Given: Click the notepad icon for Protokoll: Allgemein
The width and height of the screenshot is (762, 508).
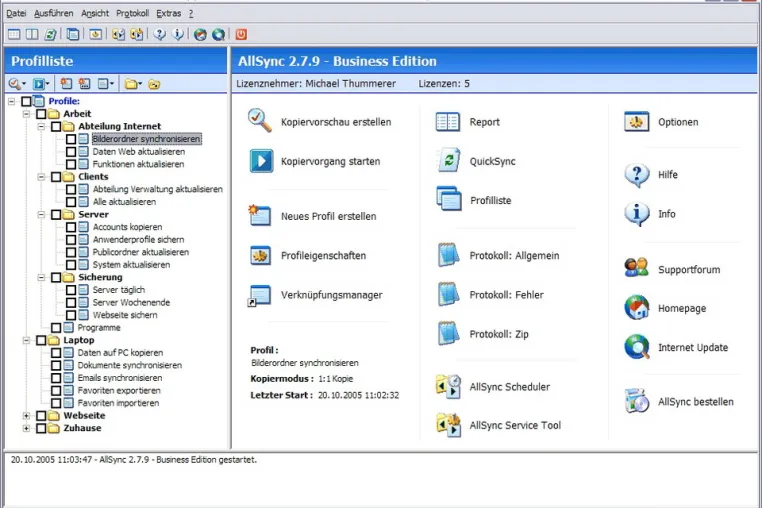Looking at the screenshot, I should [448, 255].
